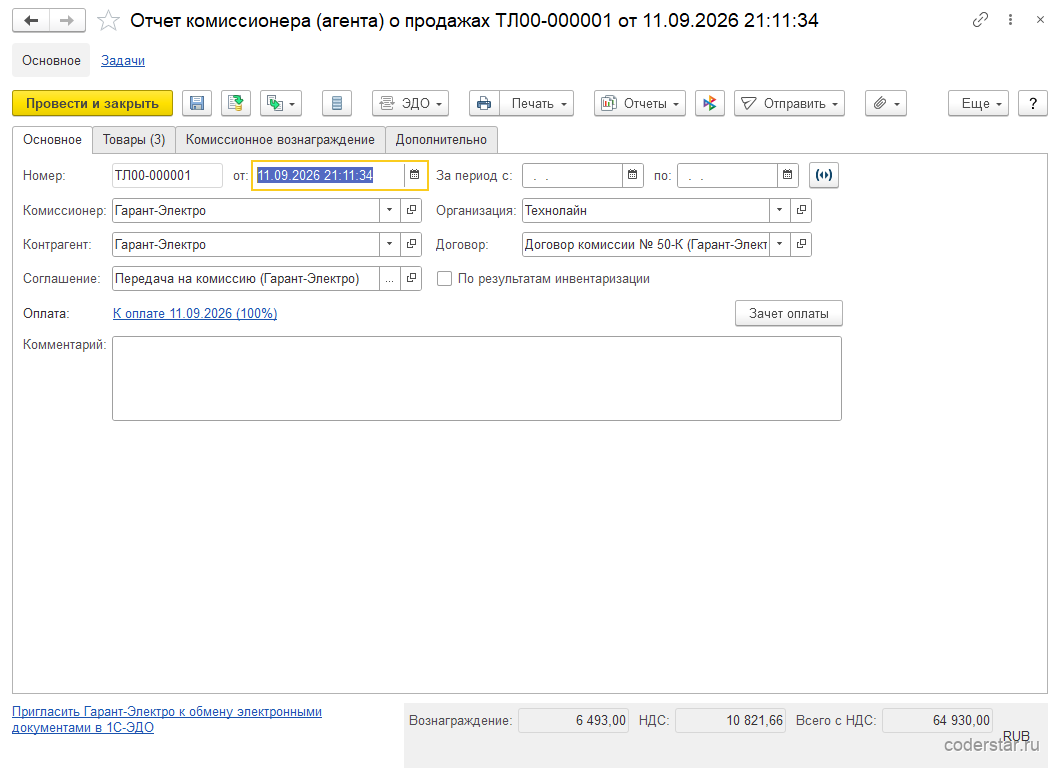The height and width of the screenshot is (768, 1064).
Task: Click into the Комментарий text area
Action: tap(477, 379)
